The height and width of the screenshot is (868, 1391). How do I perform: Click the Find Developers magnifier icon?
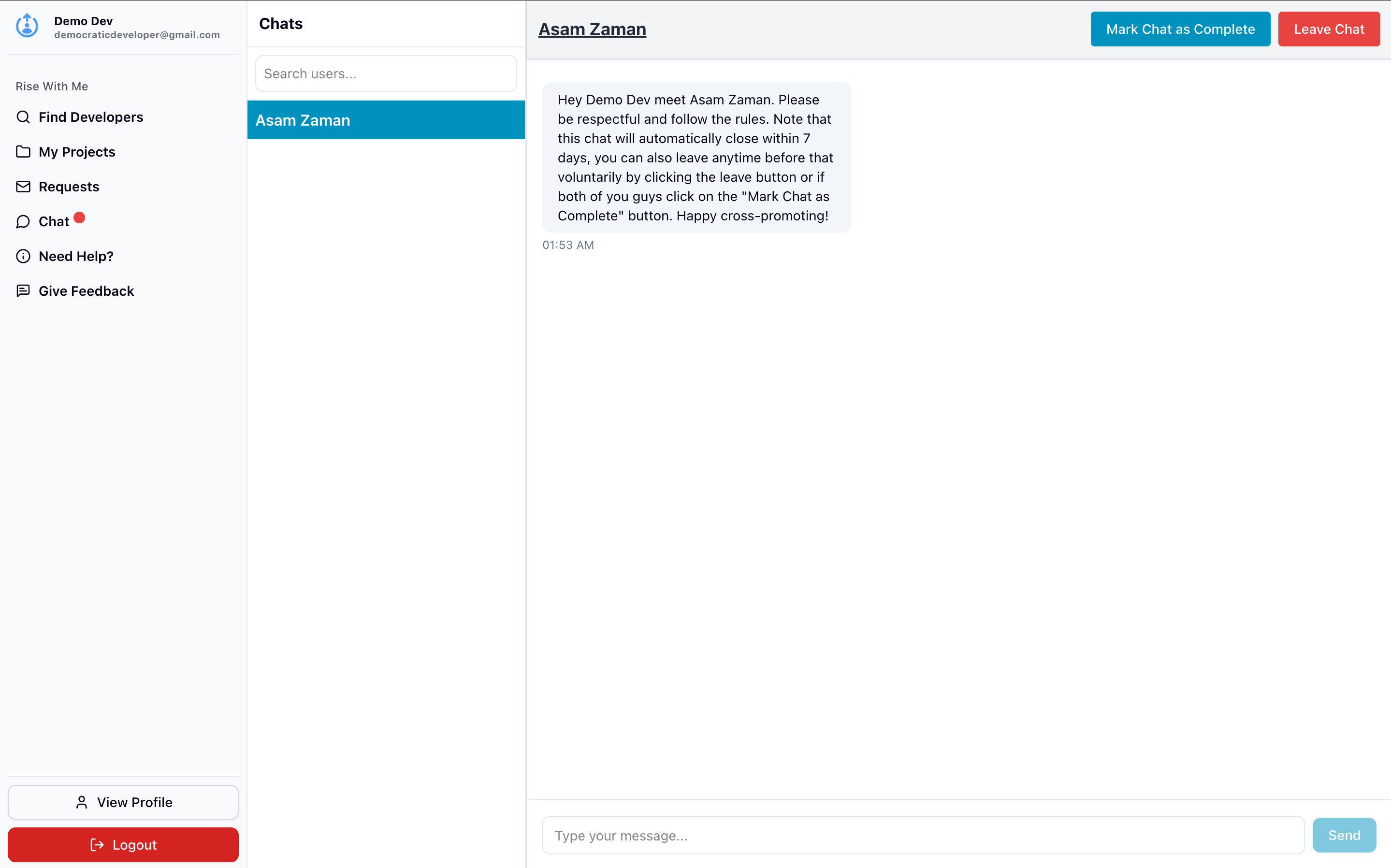[x=23, y=117]
